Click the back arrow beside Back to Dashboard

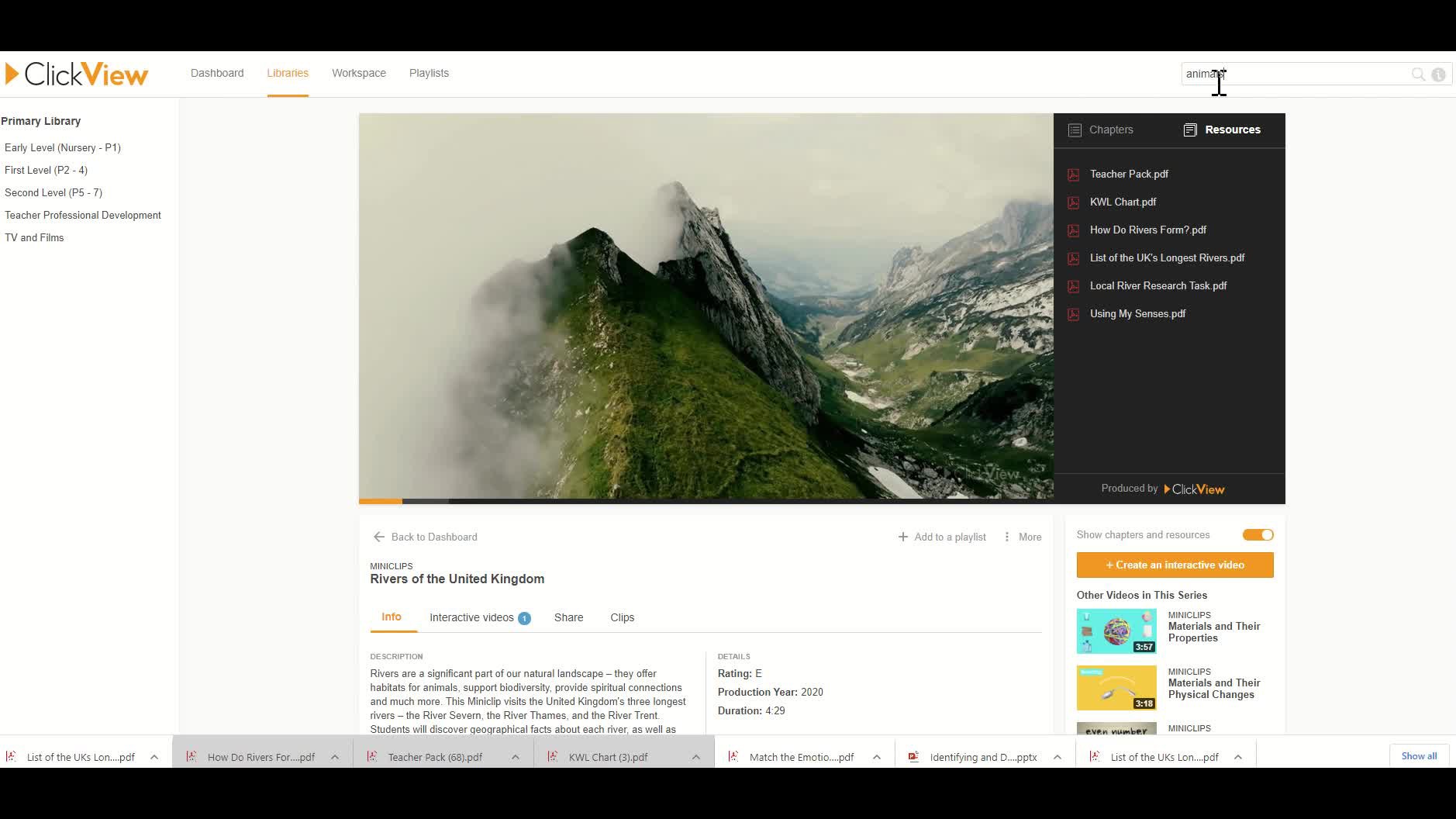[378, 537]
